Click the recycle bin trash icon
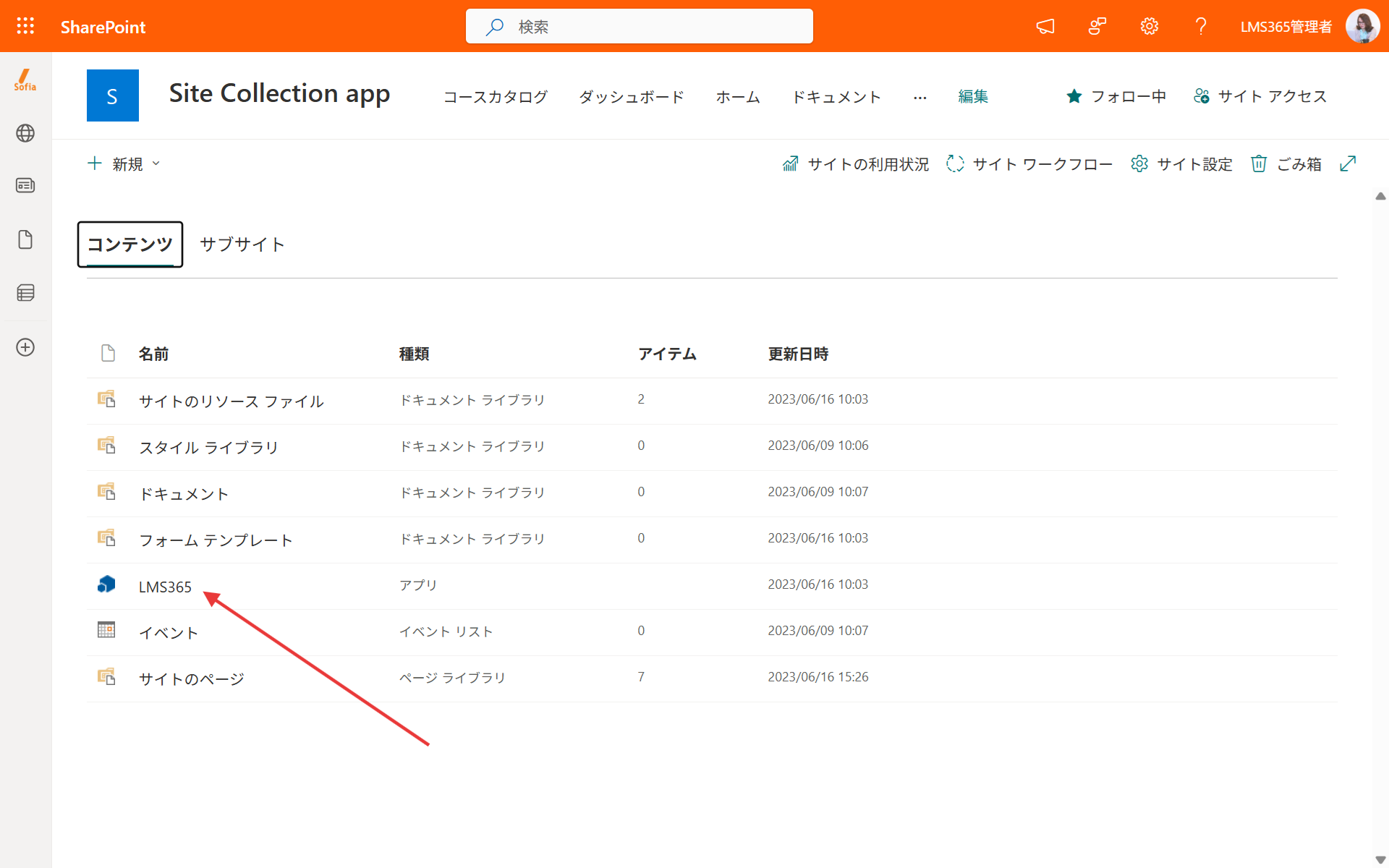Image resolution: width=1389 pixels, height=868 pixels. [x=1259, y=164]
